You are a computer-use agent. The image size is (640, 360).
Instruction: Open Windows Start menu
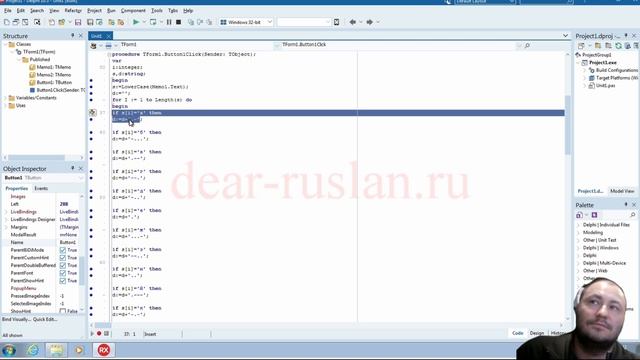[x=9, y=350]
